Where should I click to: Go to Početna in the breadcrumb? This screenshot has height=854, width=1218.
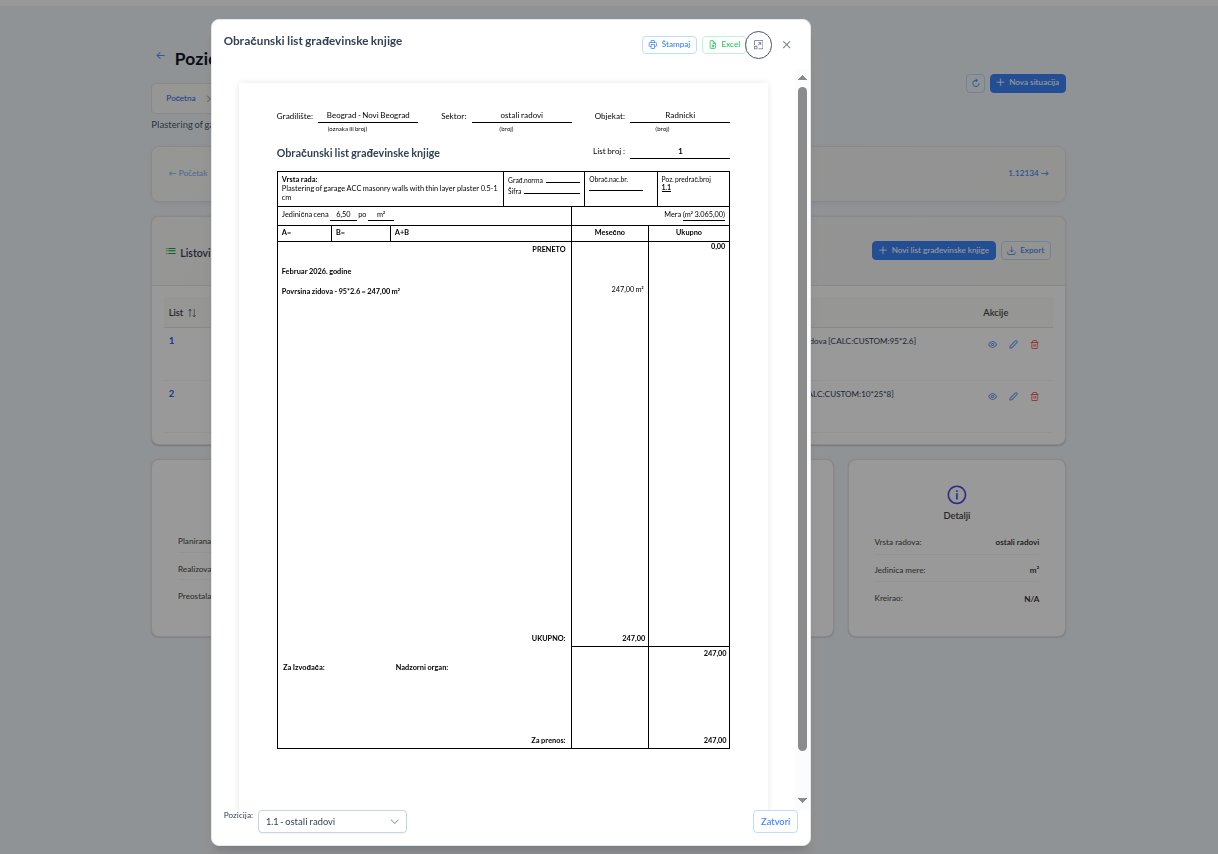pyautogui.click(x=181, y=99)
